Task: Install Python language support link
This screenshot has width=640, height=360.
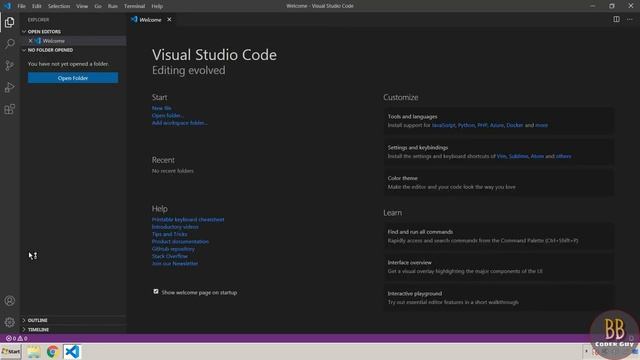Action: pos(466,125)
